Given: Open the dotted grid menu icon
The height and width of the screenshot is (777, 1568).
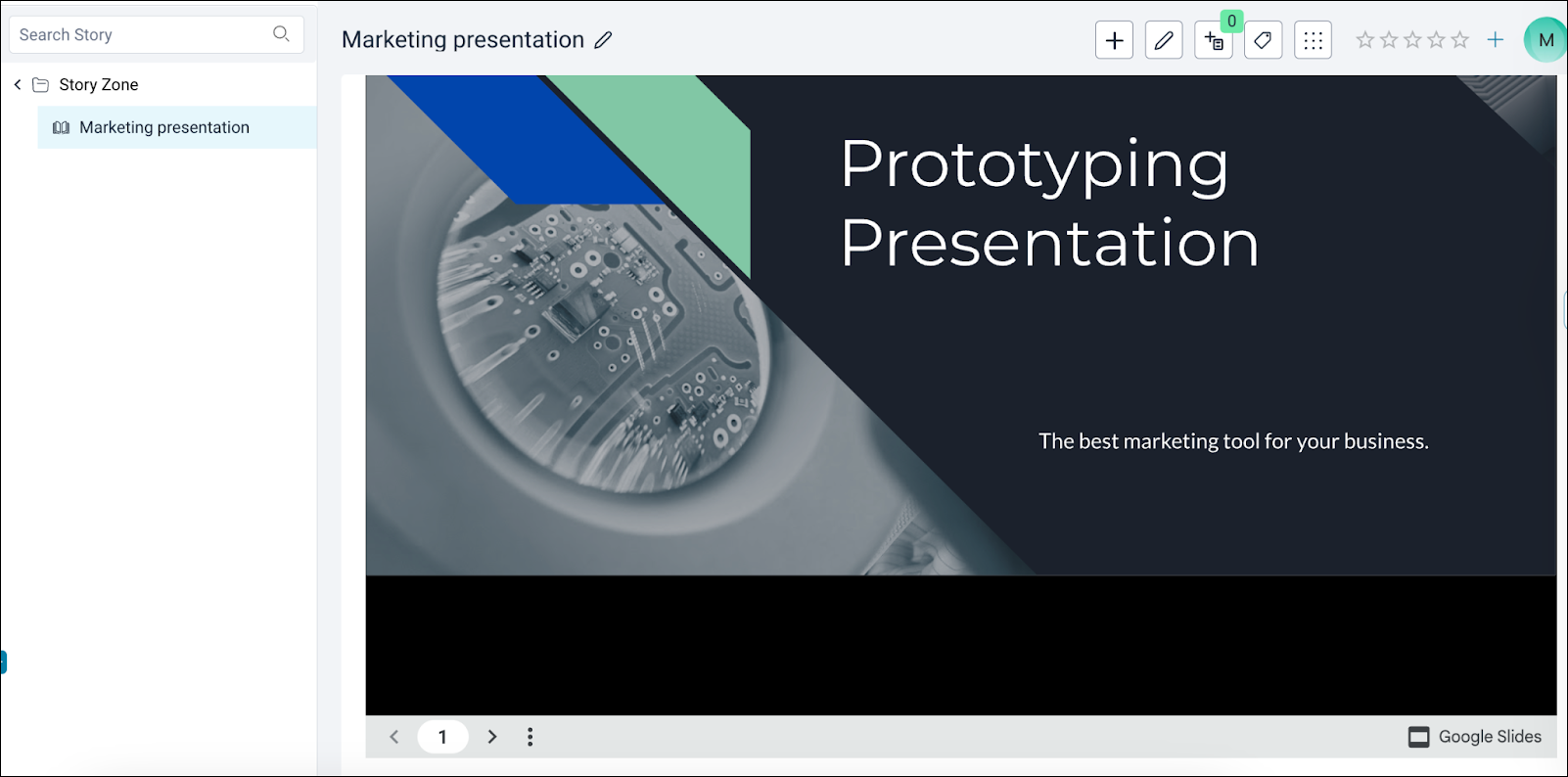Looking at the screenshot, I should (1313, 40).
